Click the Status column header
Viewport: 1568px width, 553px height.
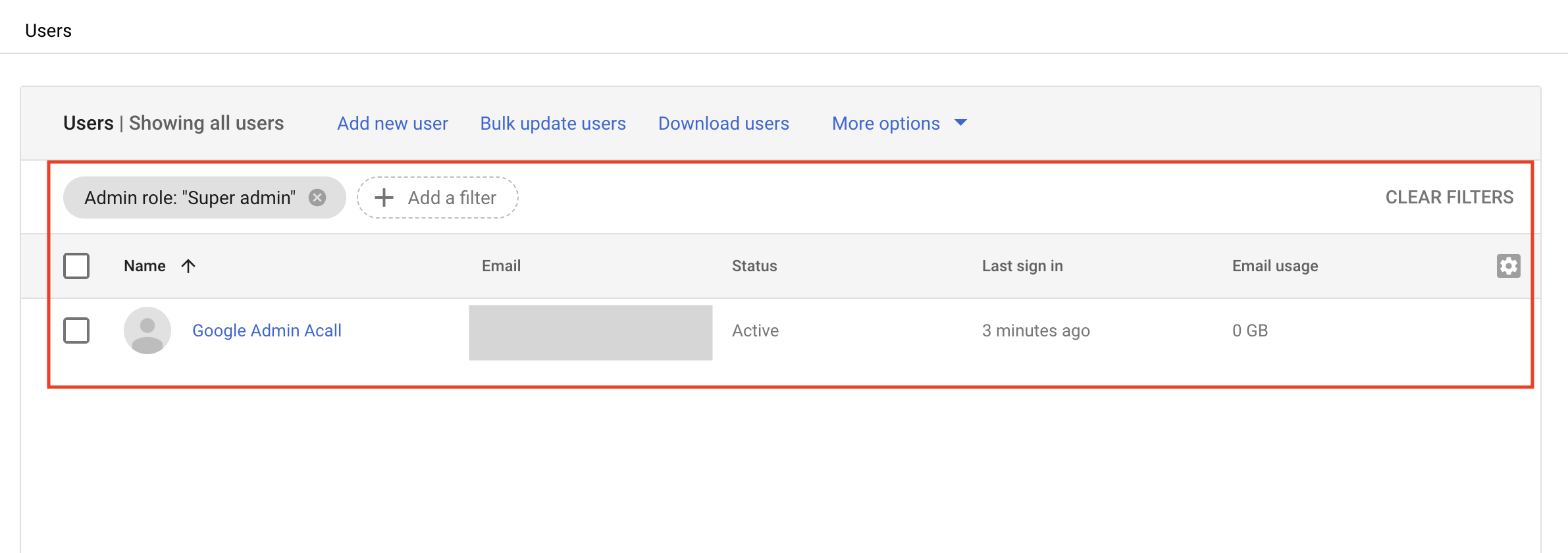[x=754, y=266]
